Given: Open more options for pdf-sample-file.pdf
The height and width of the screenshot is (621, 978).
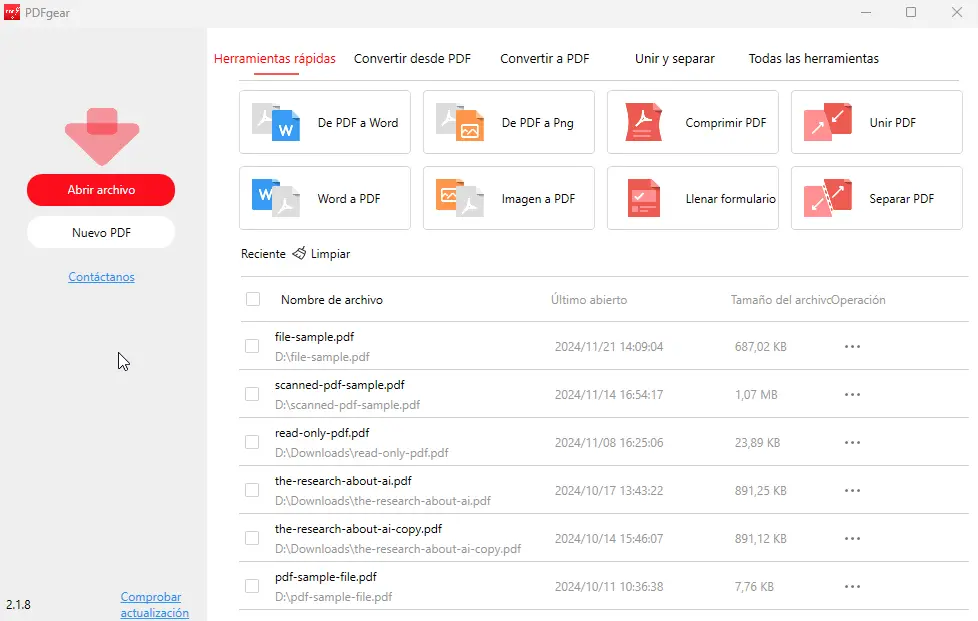Looking at the screenshot, I should coord(852,587).
